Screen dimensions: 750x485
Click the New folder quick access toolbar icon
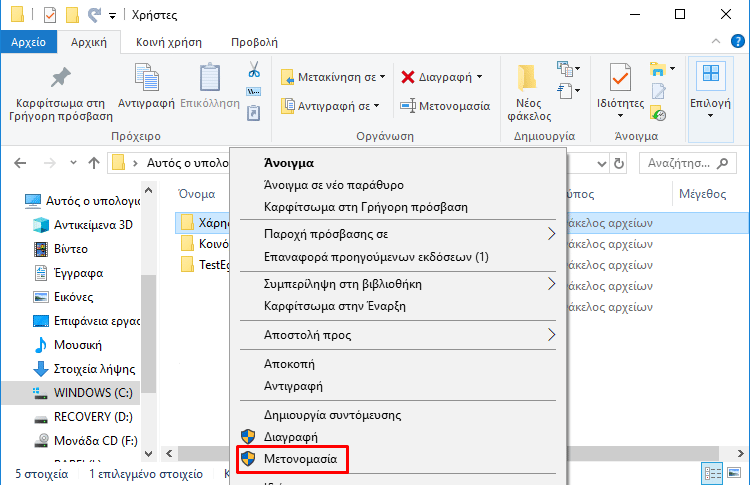tap(72, 15)
